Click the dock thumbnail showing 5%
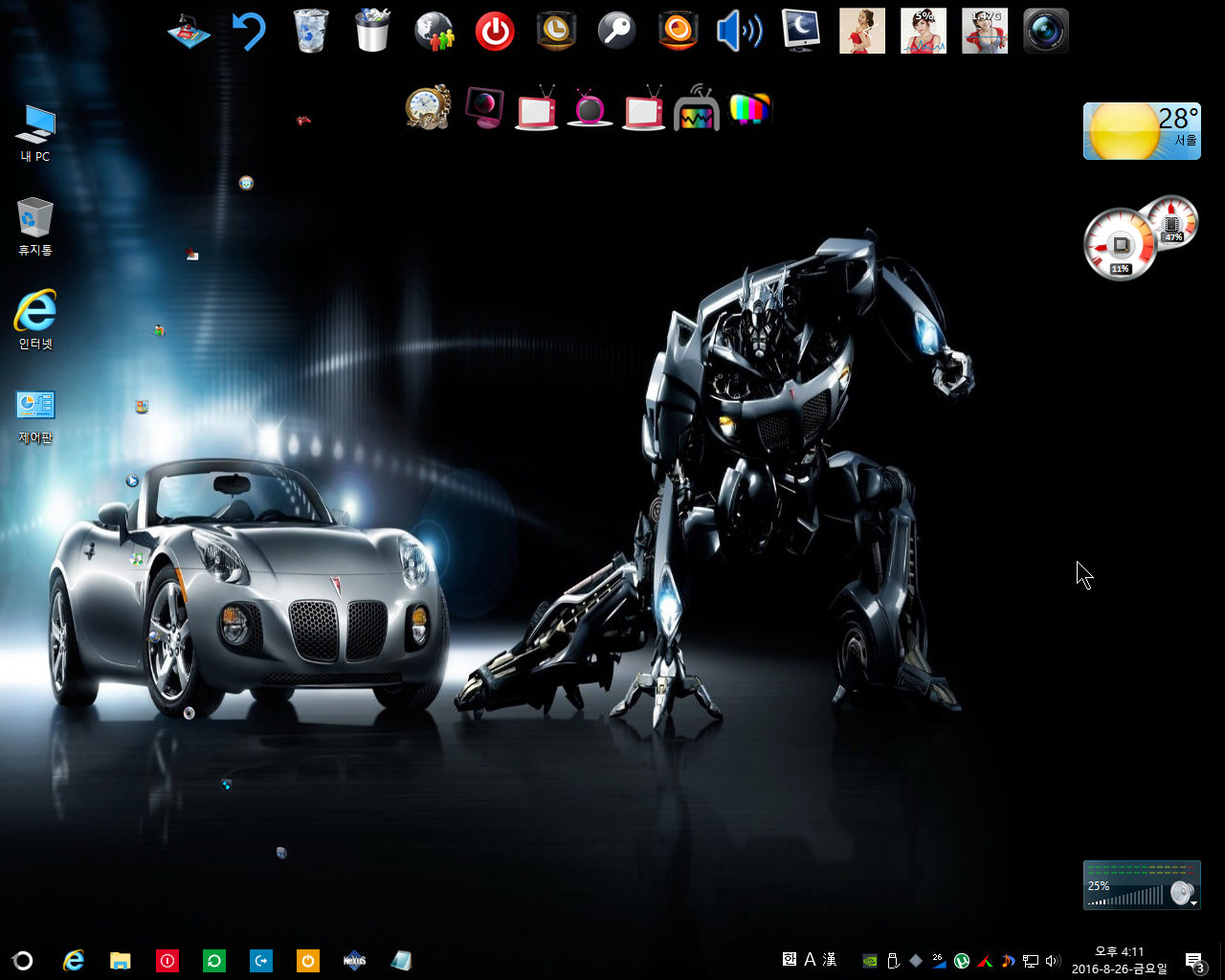 tap(924, 31)
